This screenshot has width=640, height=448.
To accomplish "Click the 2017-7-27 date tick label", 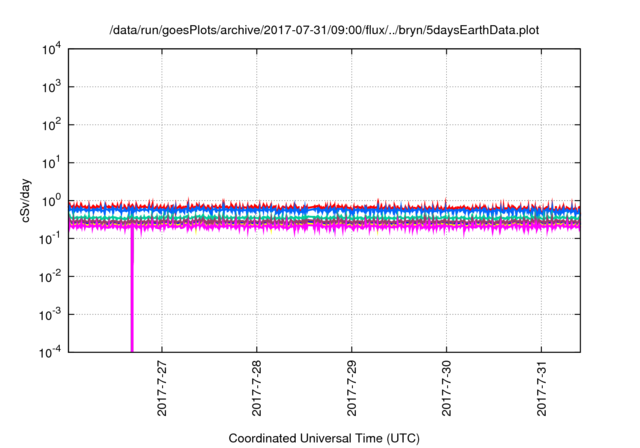I will click(x=162, y=388).
